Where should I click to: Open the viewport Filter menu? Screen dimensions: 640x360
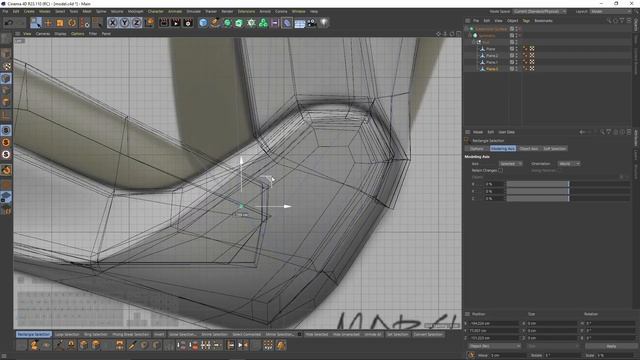pos(93,33)
